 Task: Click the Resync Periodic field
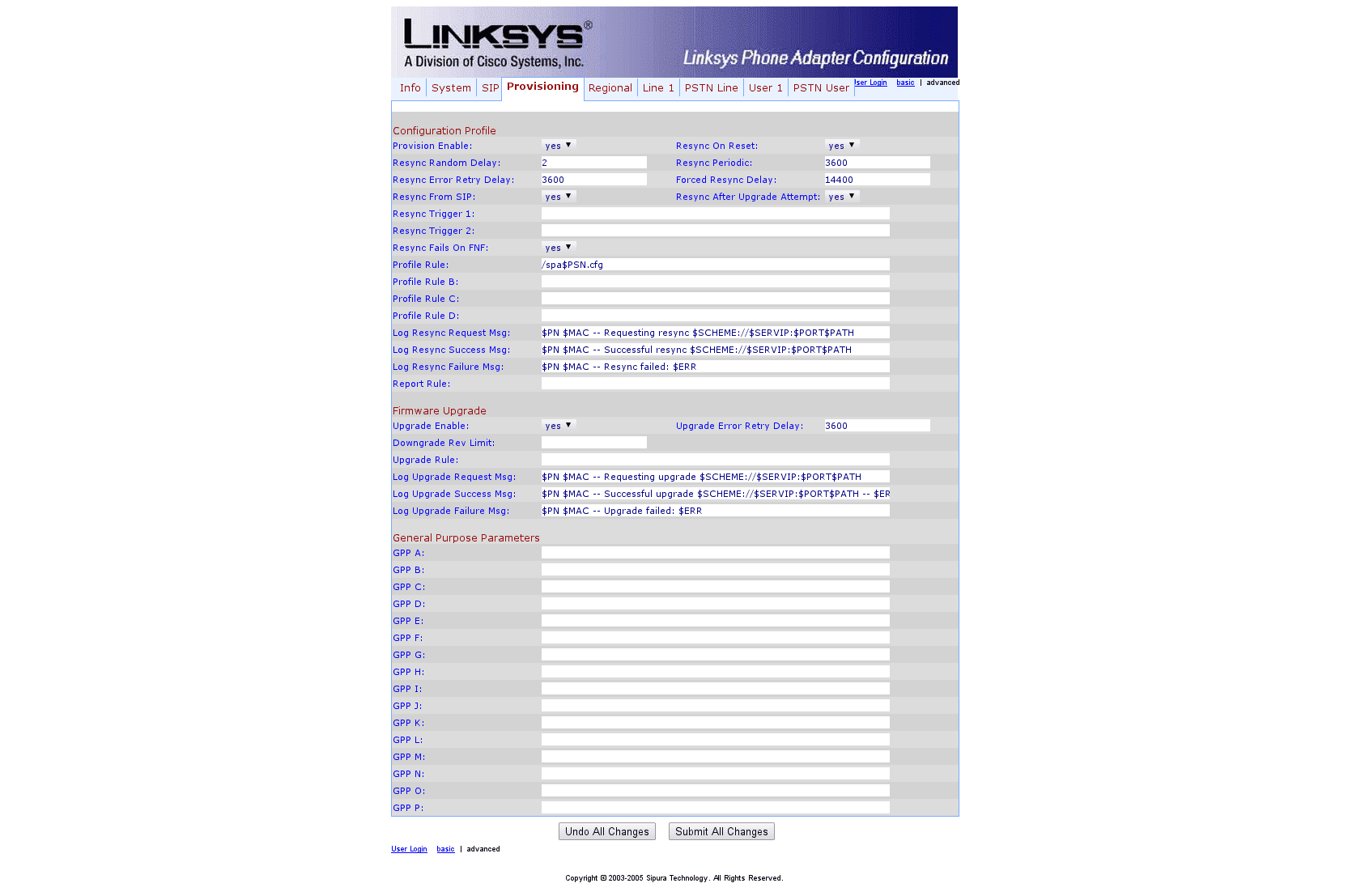click(x=878, y=163)
